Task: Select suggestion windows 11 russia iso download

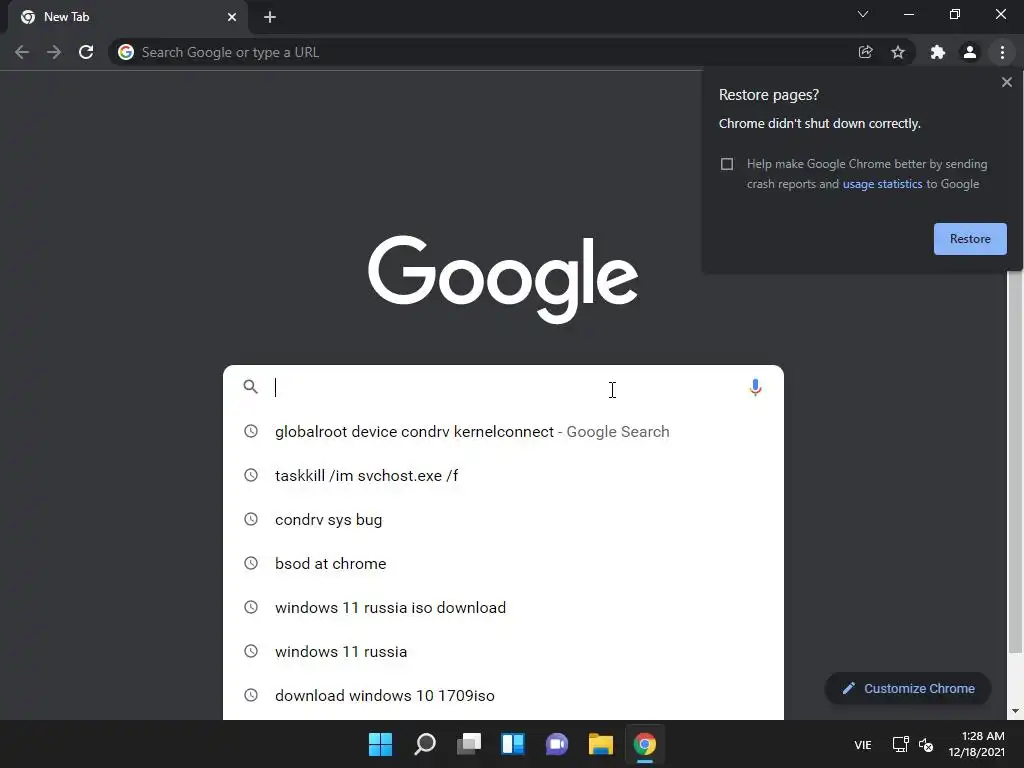Action: 503,607
